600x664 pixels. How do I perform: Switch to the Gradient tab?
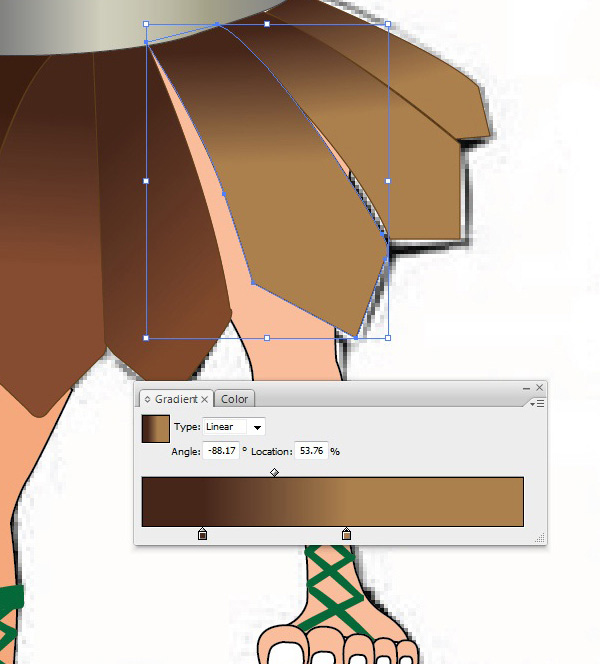176,399
